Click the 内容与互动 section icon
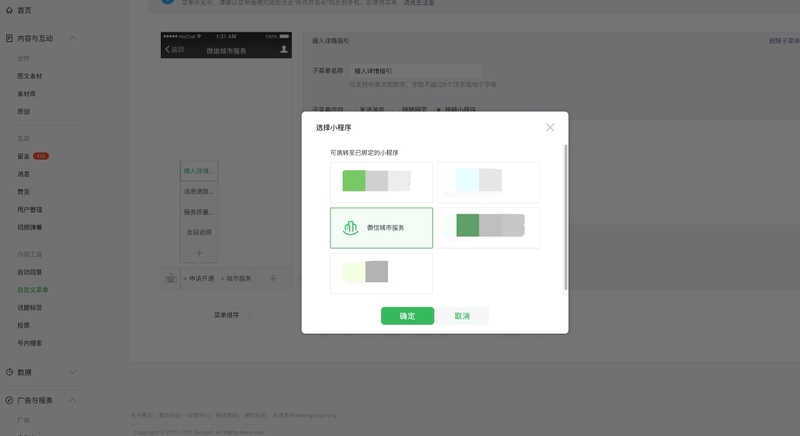The image size is (800, 436). click(x=9, y=38)
